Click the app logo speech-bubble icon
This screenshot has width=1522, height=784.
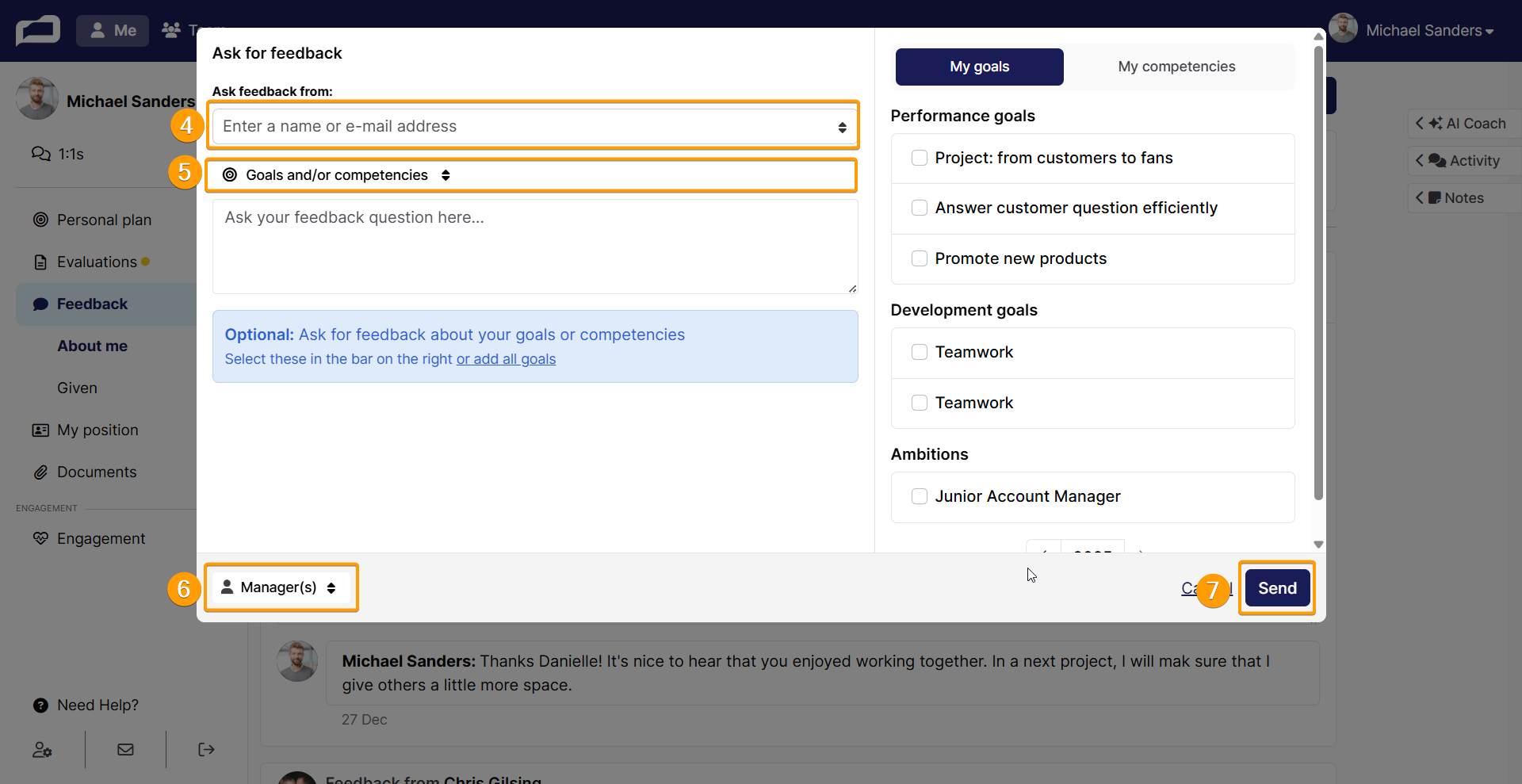click(x=37, y=31)
